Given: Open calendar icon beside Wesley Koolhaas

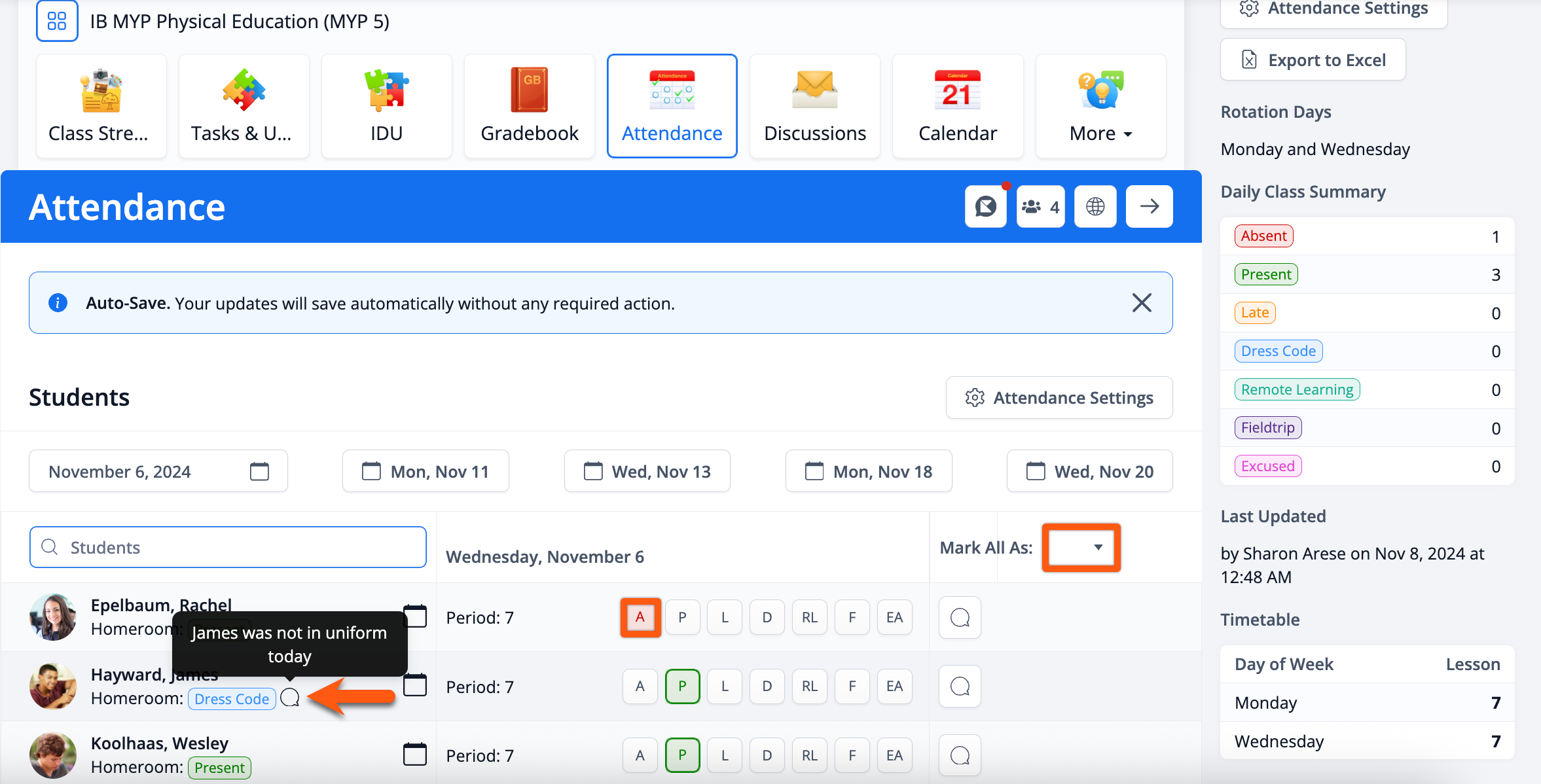Looking at the screenshot, I should [x=415, y=754].
